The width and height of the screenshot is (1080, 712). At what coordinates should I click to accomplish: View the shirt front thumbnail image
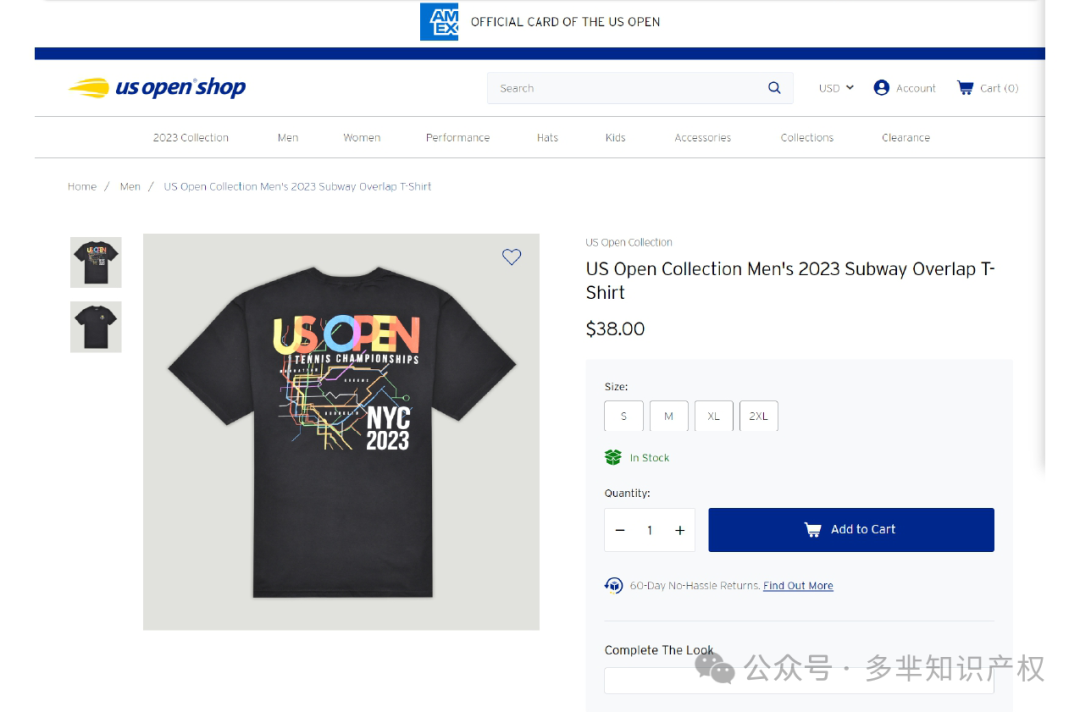[x=96, y=326]
